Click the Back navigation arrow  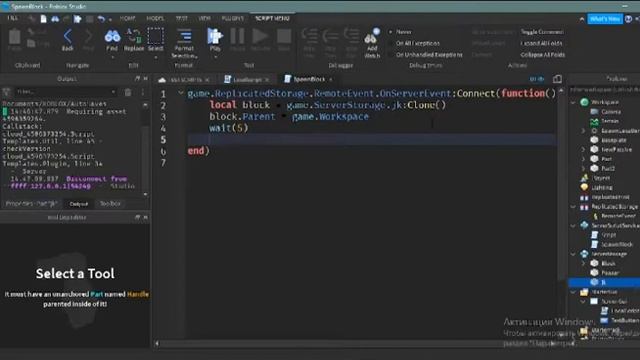pos(67,37)
